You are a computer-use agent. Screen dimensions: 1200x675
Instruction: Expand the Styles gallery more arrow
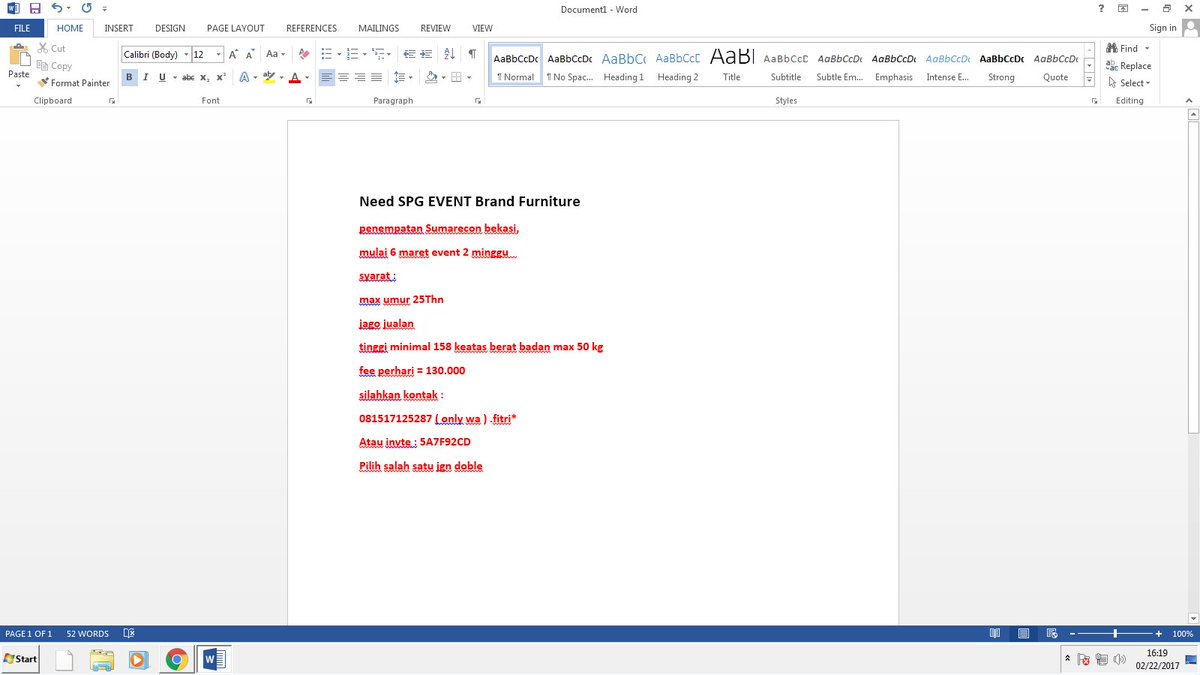coord(1088,82)
